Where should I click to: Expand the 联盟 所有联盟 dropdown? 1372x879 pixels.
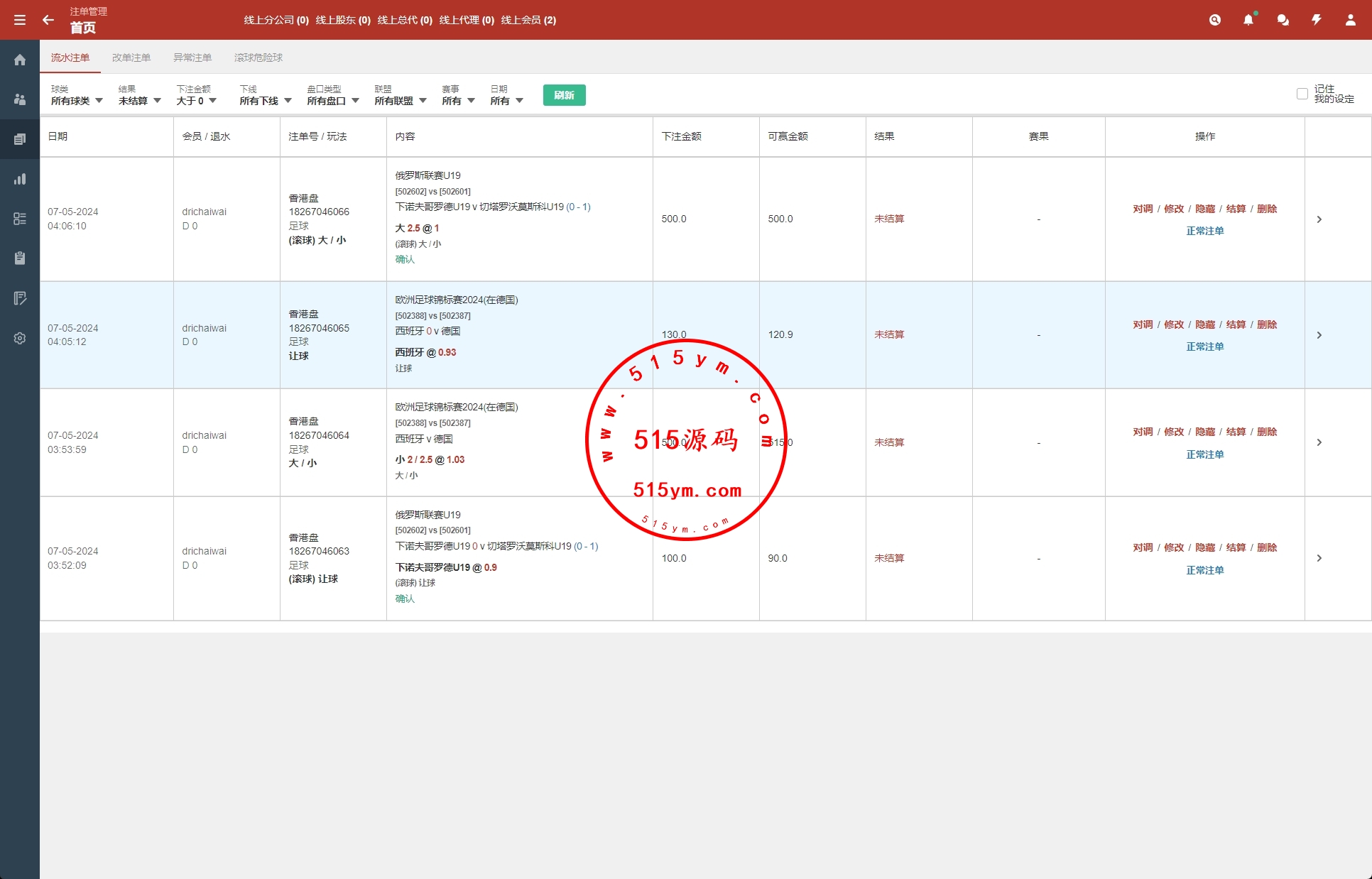tap(401, 101)
